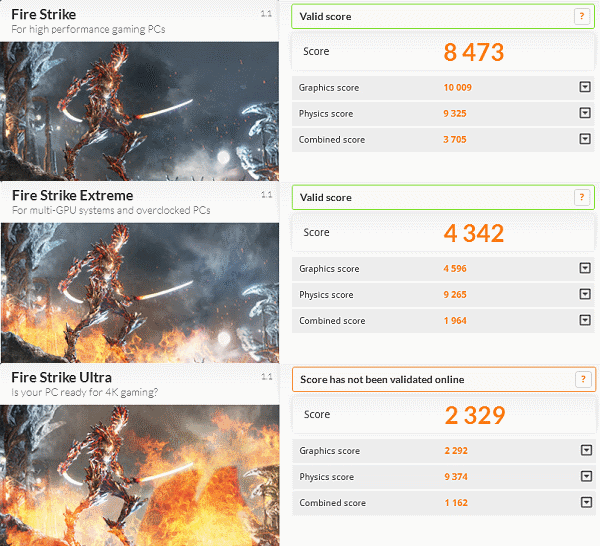Expand Fire Strike Combined score 3 705 details
The width and height of the screenshot is (600, 546).
585,139
